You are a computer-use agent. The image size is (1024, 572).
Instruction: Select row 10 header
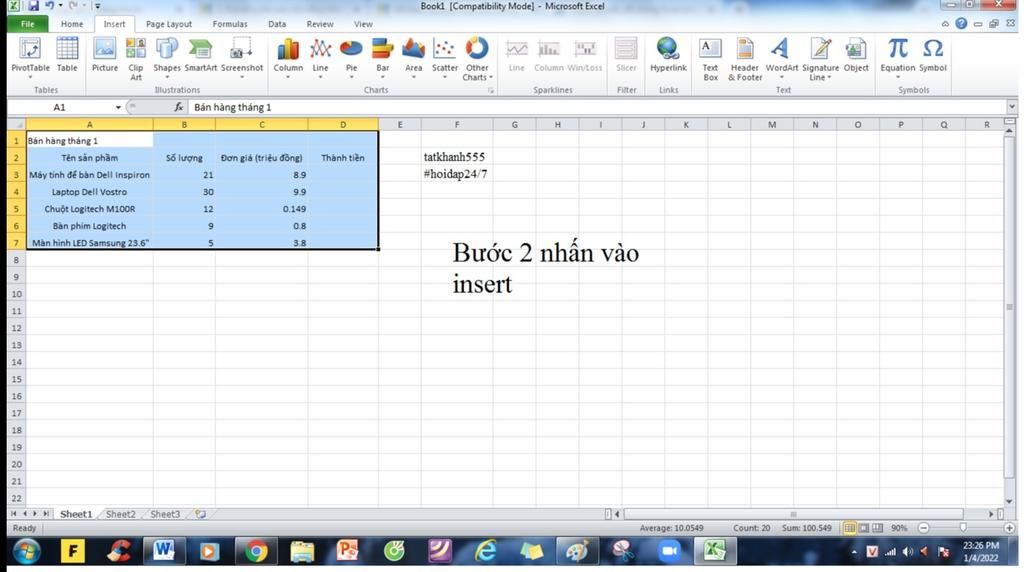pos(16,294)
